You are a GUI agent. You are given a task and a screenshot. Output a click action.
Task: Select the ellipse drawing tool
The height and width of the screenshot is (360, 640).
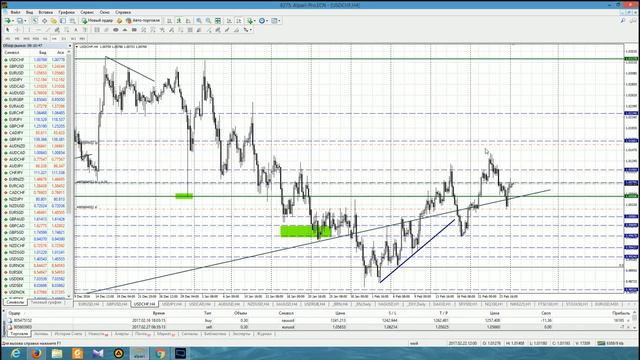(116, 30)
